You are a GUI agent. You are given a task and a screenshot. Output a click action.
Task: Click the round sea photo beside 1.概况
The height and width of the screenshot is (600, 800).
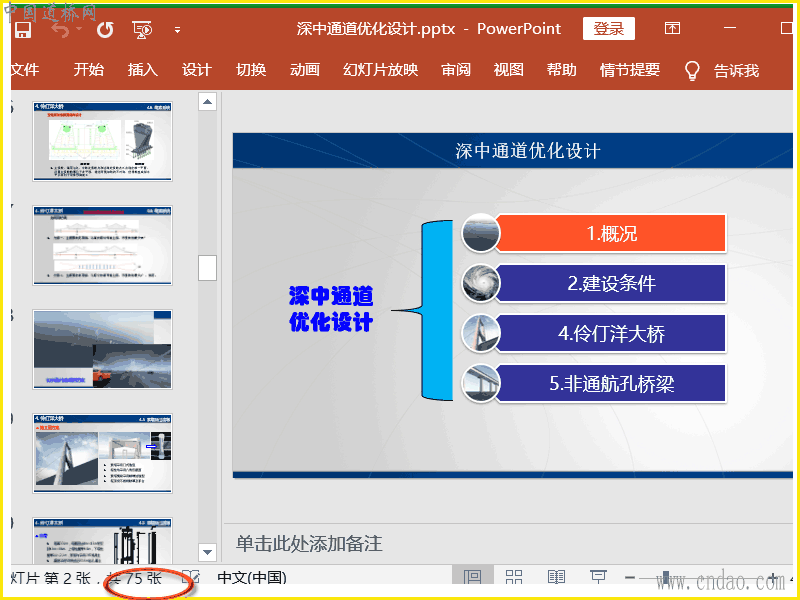click(480, 233)
